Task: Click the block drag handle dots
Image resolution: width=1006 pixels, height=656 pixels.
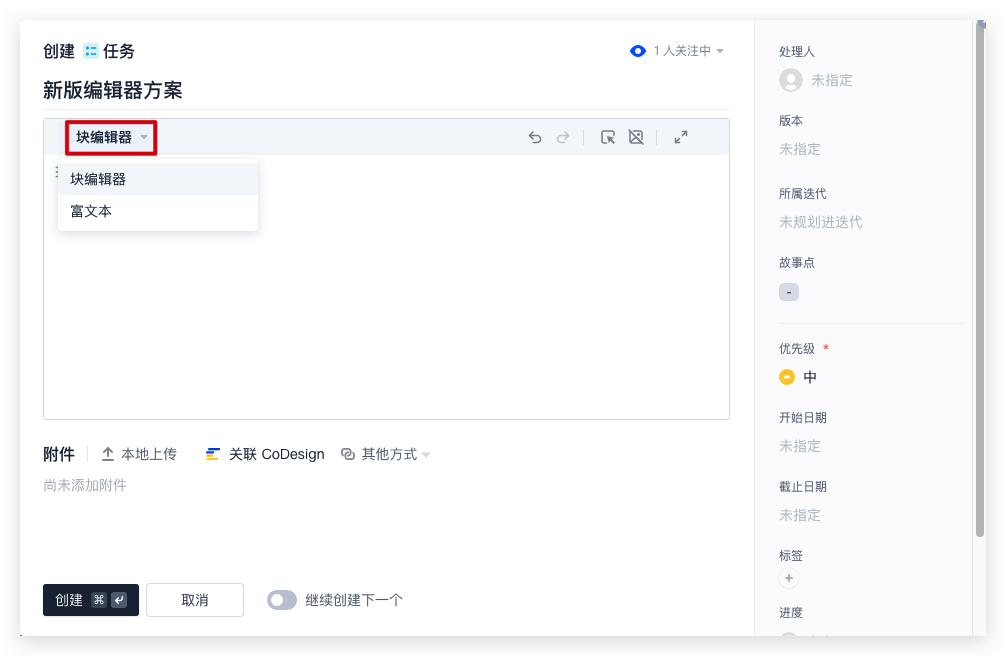Action: click(56, 171)
